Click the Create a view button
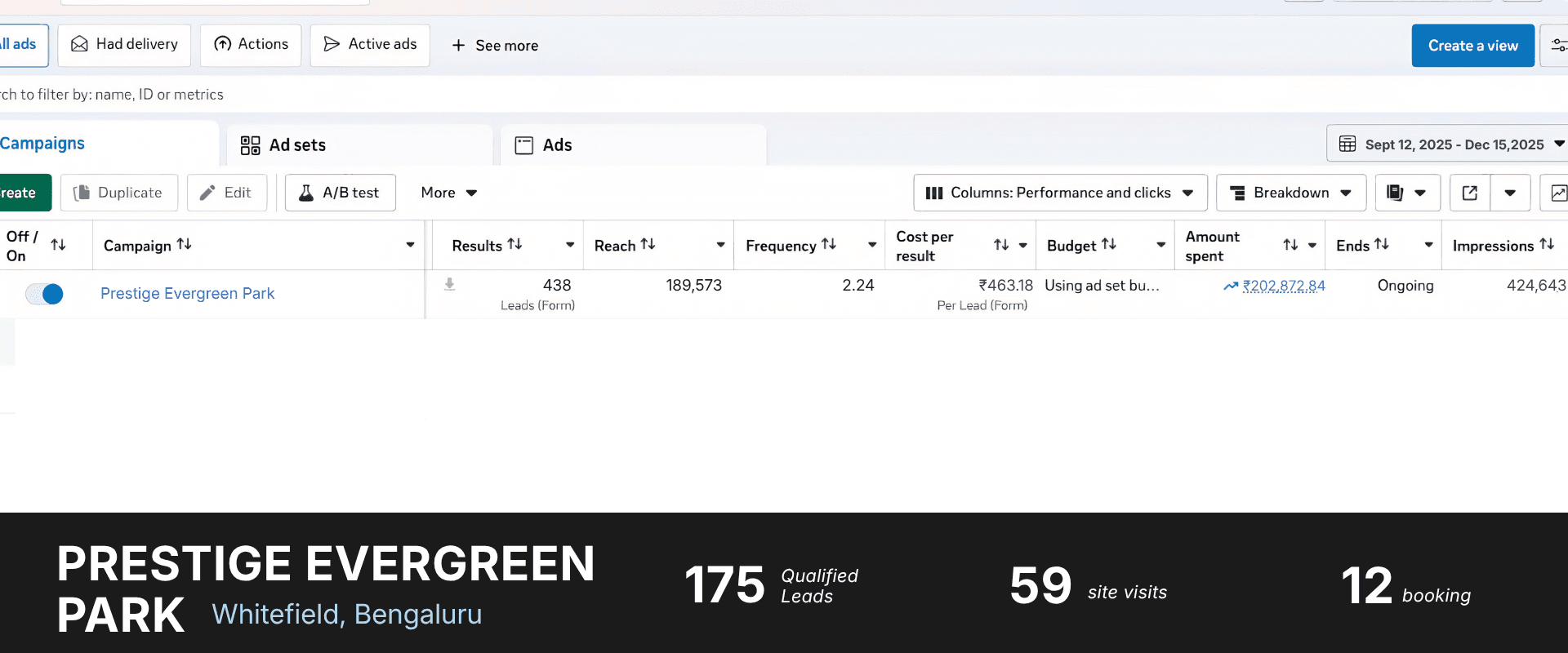The height and width of the screenshot is (653, 1568). 1472,46
